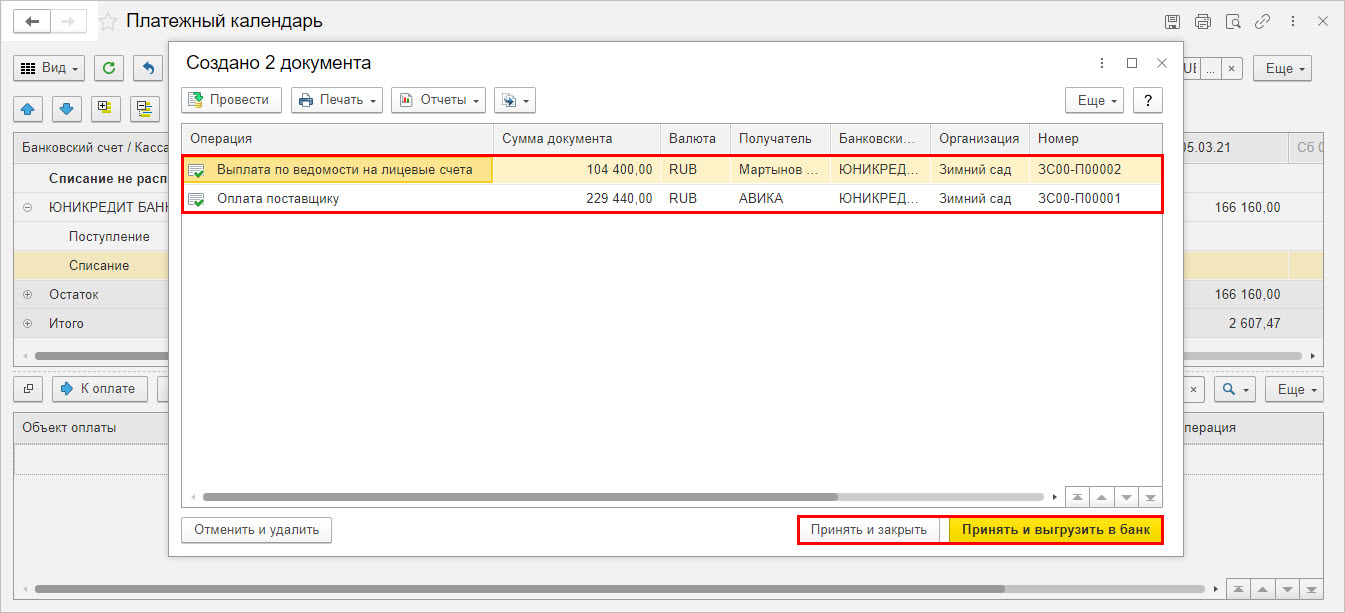Image resolution: width=1345 pixels, height=613 pixels.
Task: Click the move down blue arrow icon
Action: [x=66, y=108]
